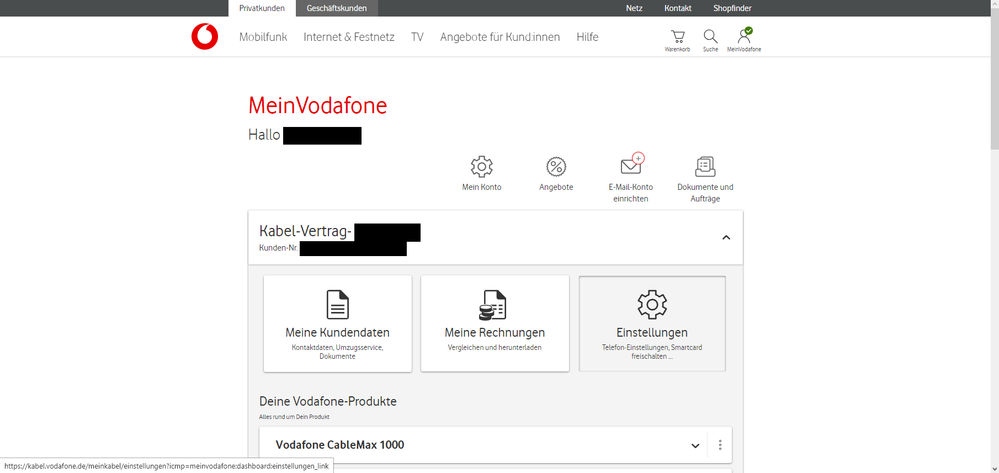This screenshot has width=999, height=473.
Task: Open Mein Konto gear icon
Action: coord(482,167)
